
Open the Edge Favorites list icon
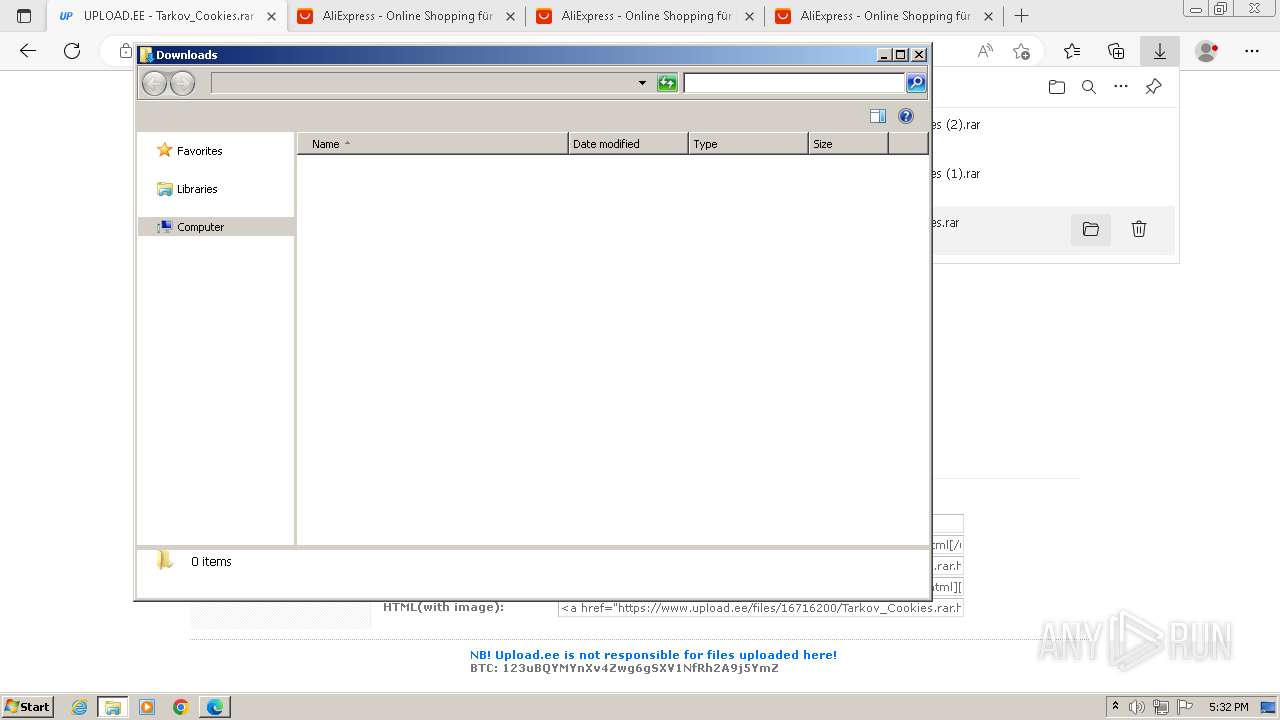click(x=1072, y=51)
